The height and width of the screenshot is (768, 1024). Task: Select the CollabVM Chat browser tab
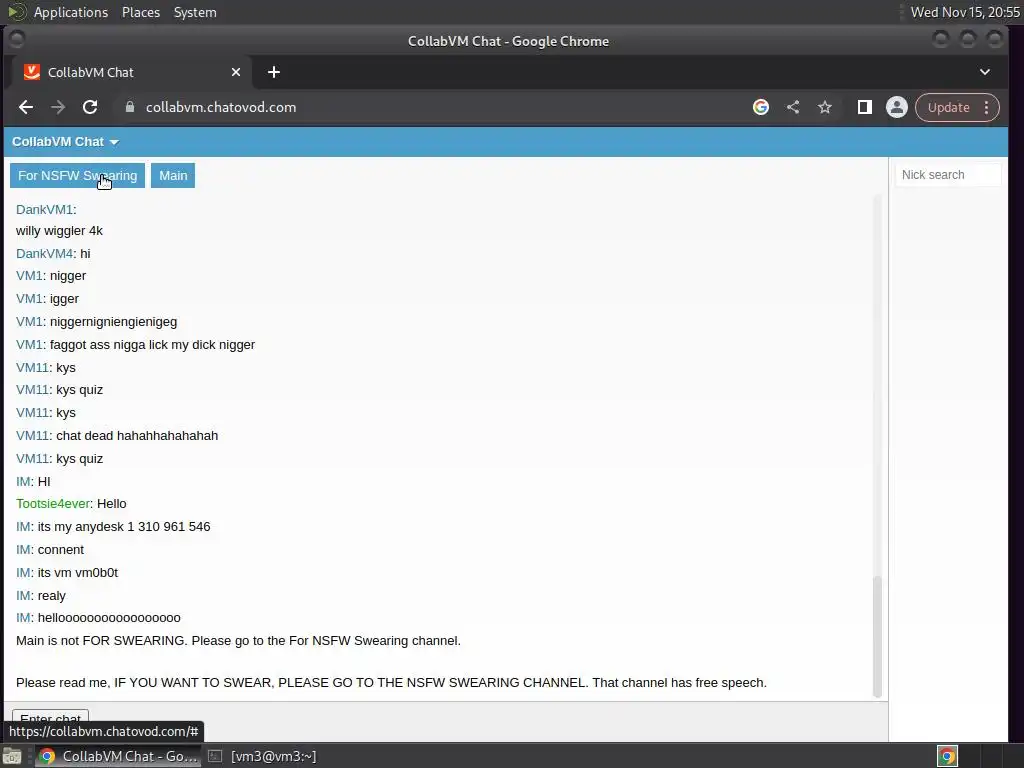[131, 72]
